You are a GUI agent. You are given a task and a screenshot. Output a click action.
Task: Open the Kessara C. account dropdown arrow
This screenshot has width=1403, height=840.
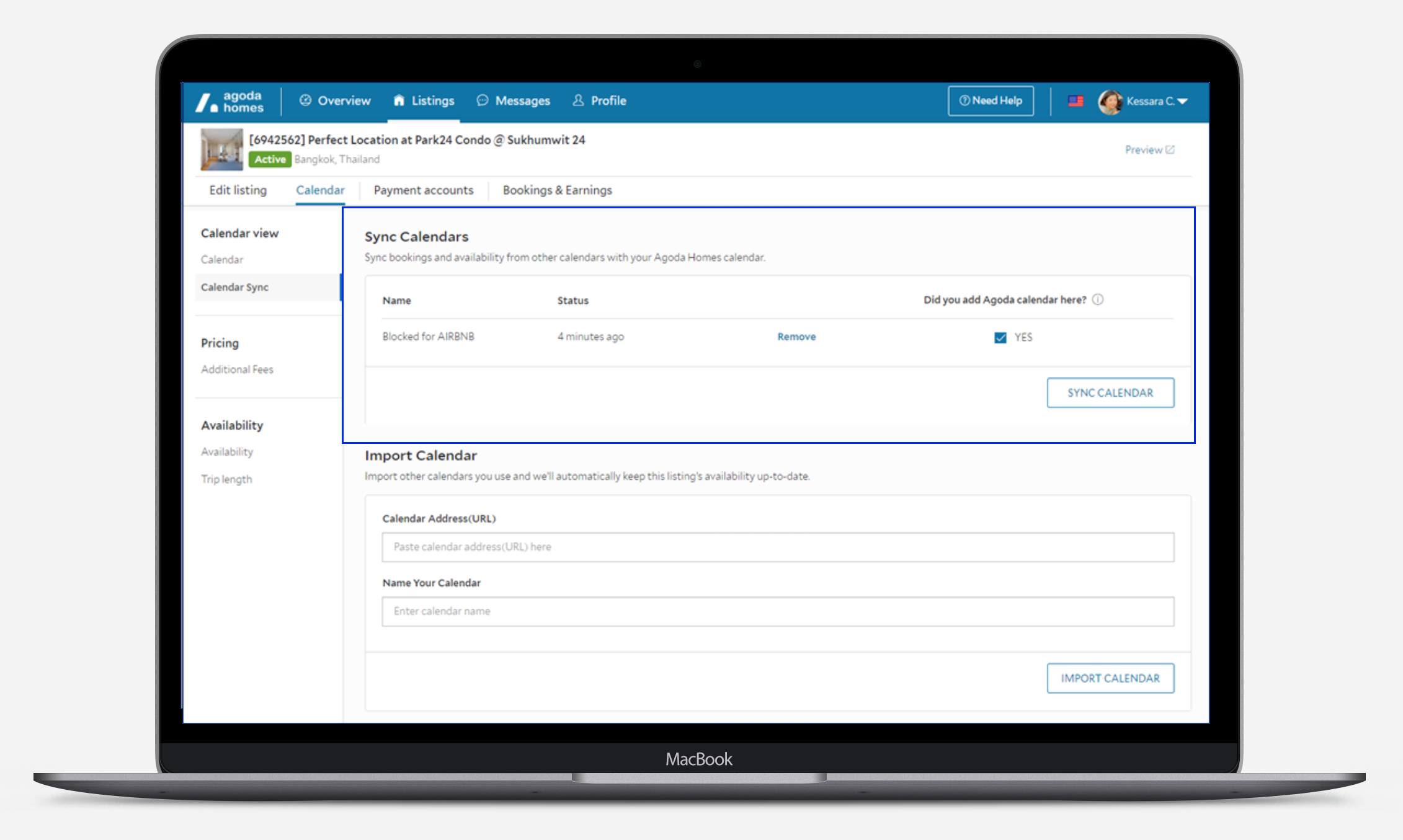1182,102
